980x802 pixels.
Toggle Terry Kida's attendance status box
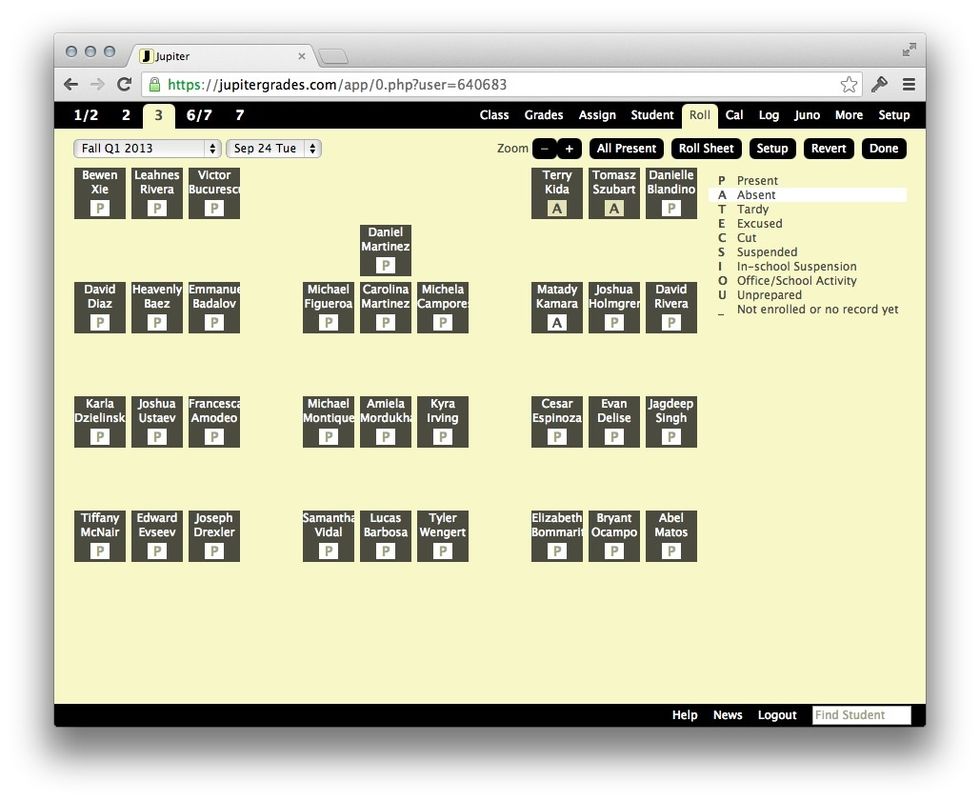click(x=557, y=208)
